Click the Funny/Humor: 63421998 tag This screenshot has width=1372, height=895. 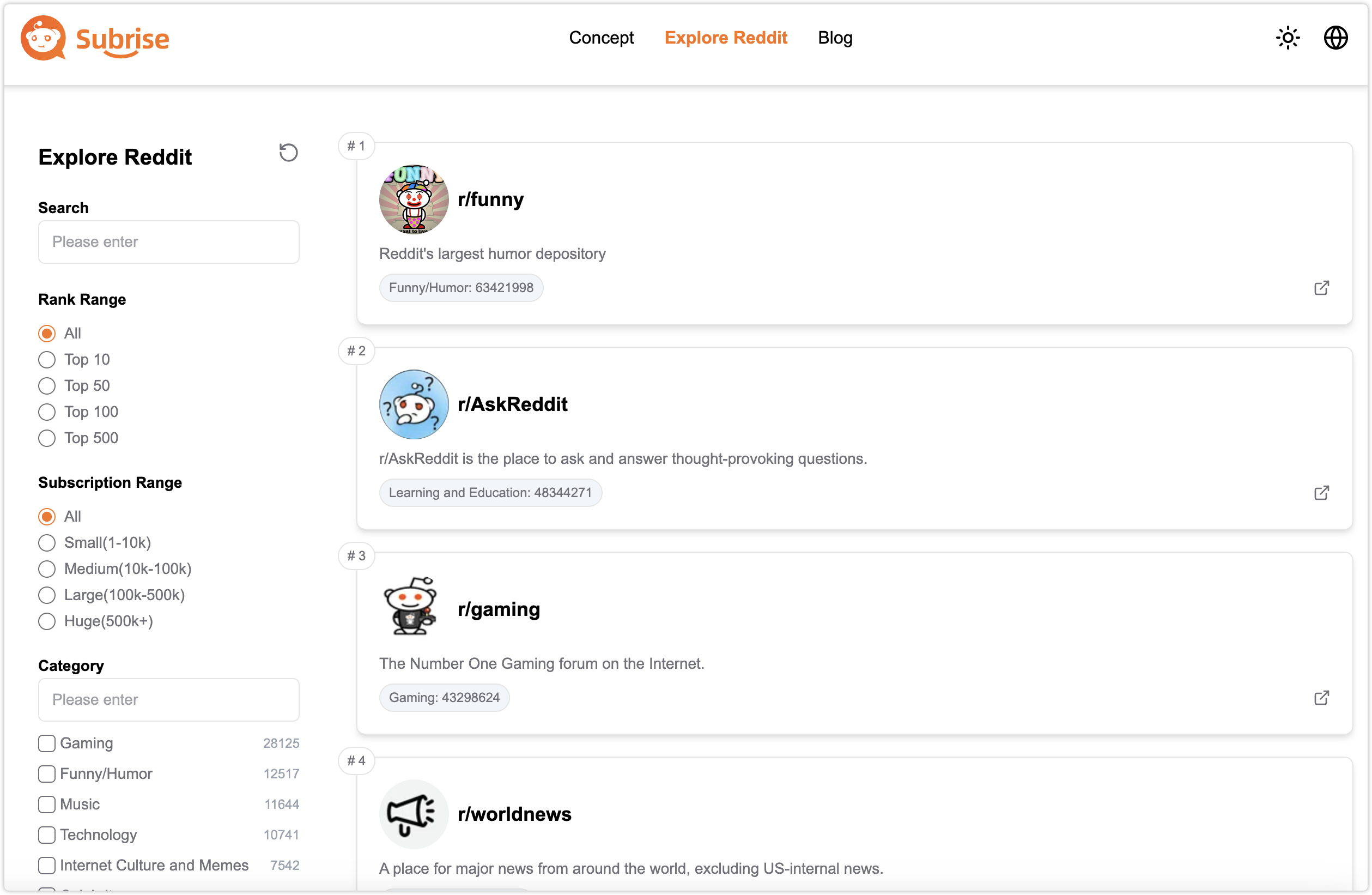click(x=460, y=288)
